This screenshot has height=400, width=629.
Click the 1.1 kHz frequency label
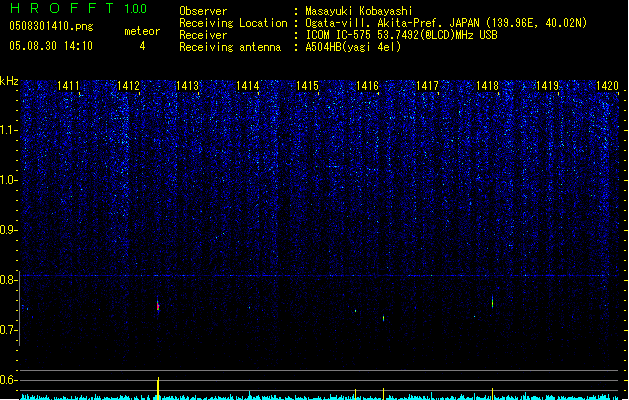[9, 130]
